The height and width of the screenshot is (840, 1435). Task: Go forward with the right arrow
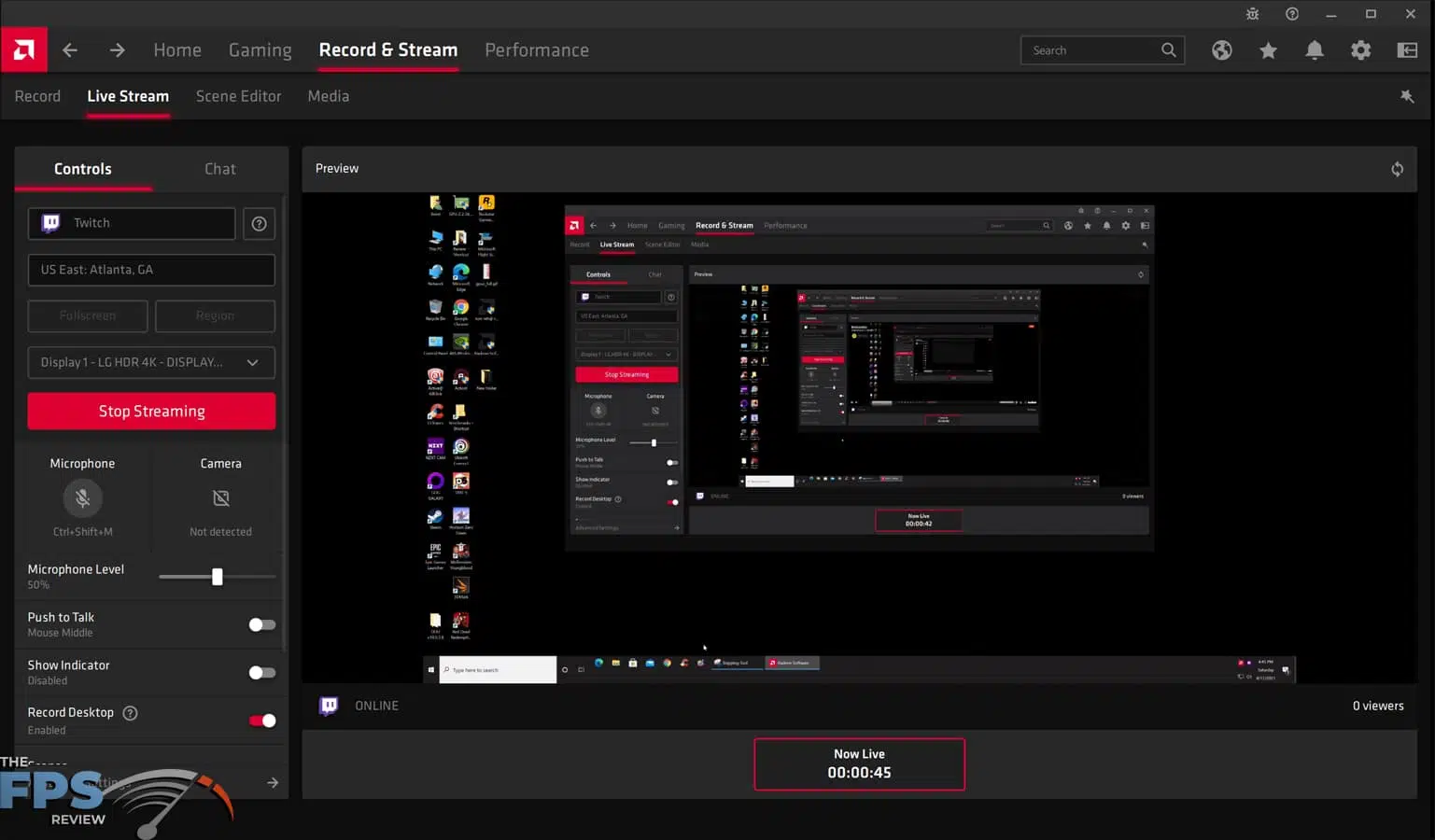click(117, 50)
